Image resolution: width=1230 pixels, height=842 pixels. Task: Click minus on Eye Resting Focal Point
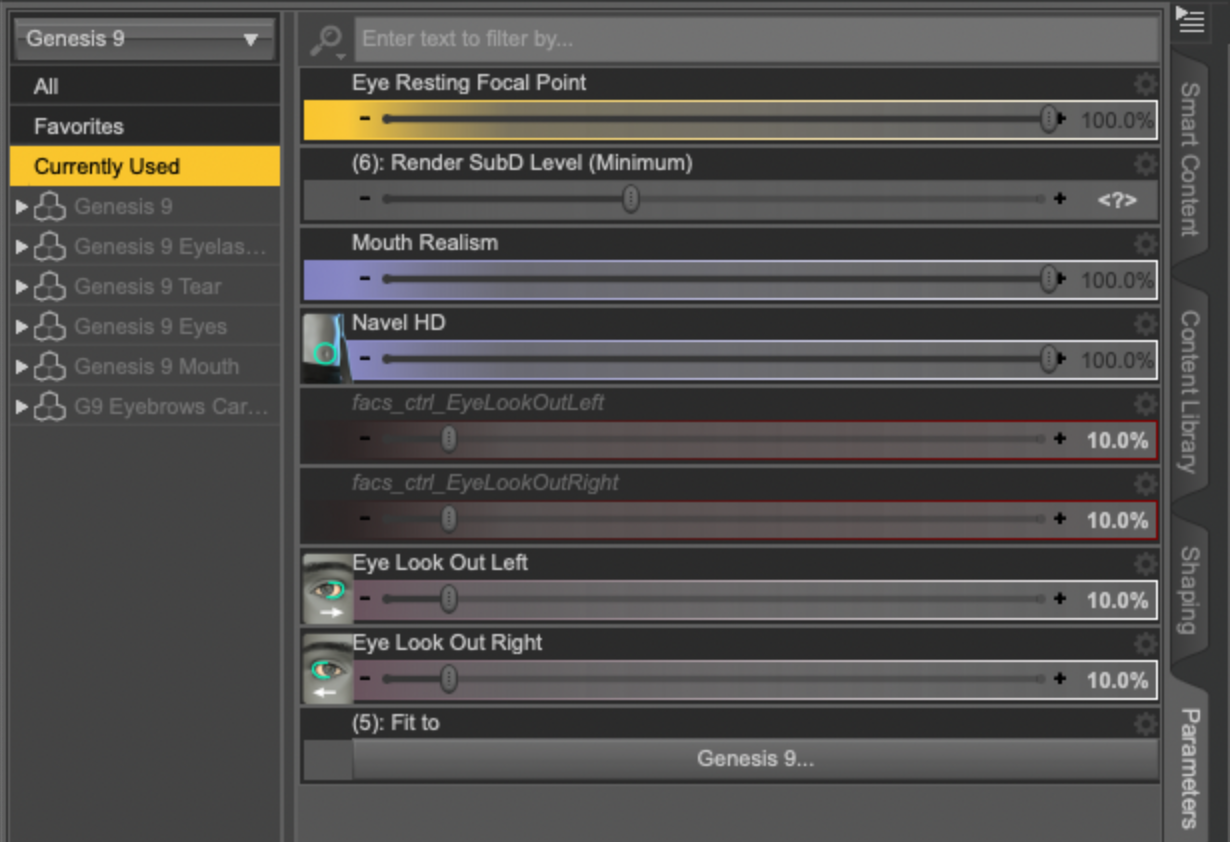(365, 118)
